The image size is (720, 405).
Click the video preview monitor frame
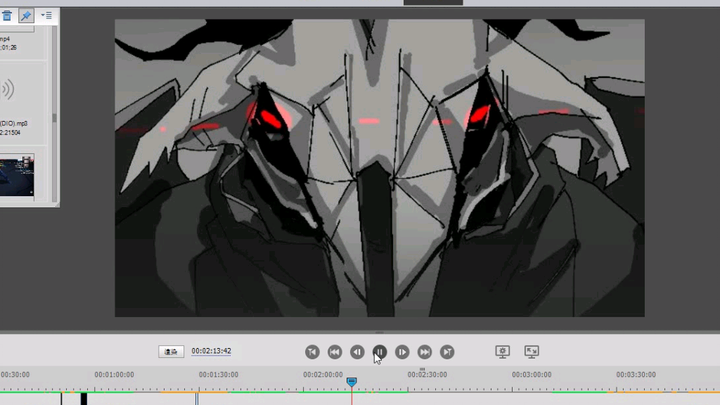click(380, 168)
